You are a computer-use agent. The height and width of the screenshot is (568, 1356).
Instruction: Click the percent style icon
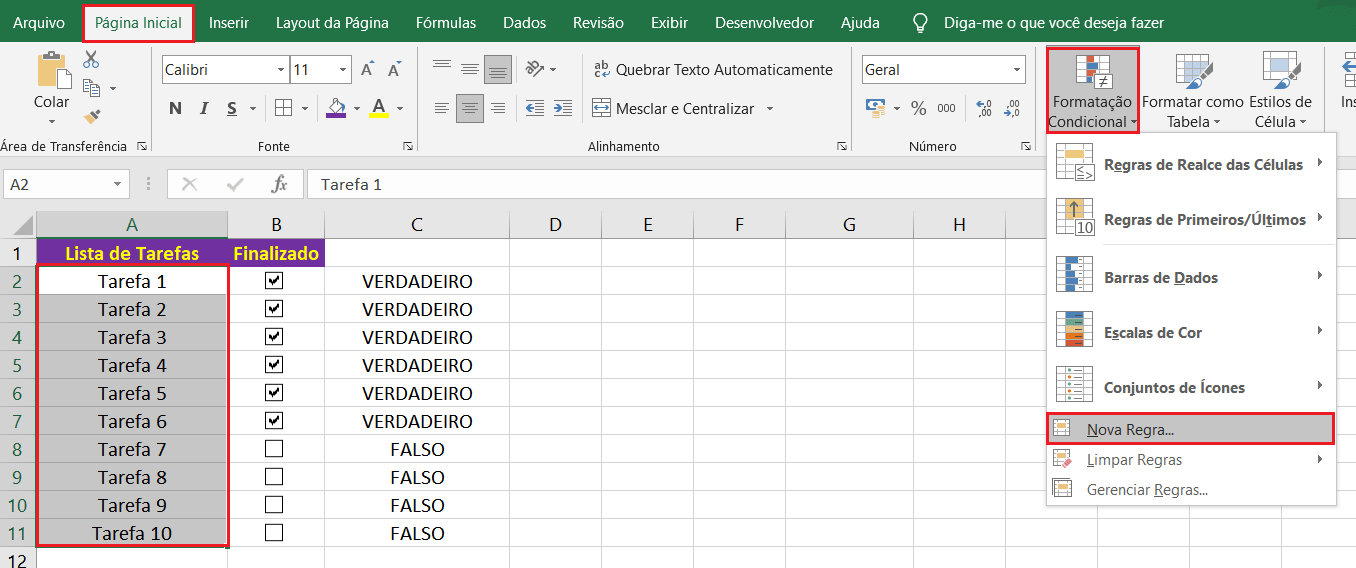click(x=918, y=108)
